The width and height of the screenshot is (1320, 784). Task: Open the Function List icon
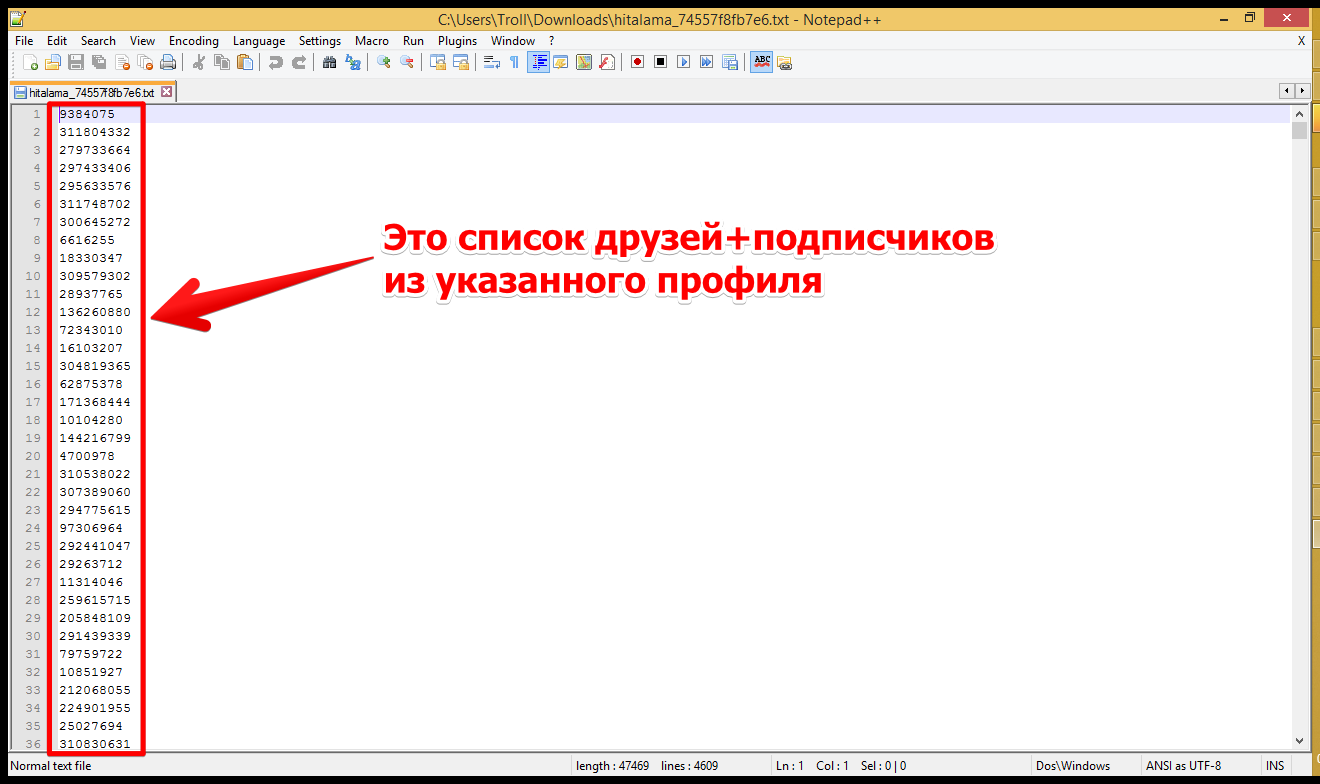pyautogui.click(x=606, y=62)
